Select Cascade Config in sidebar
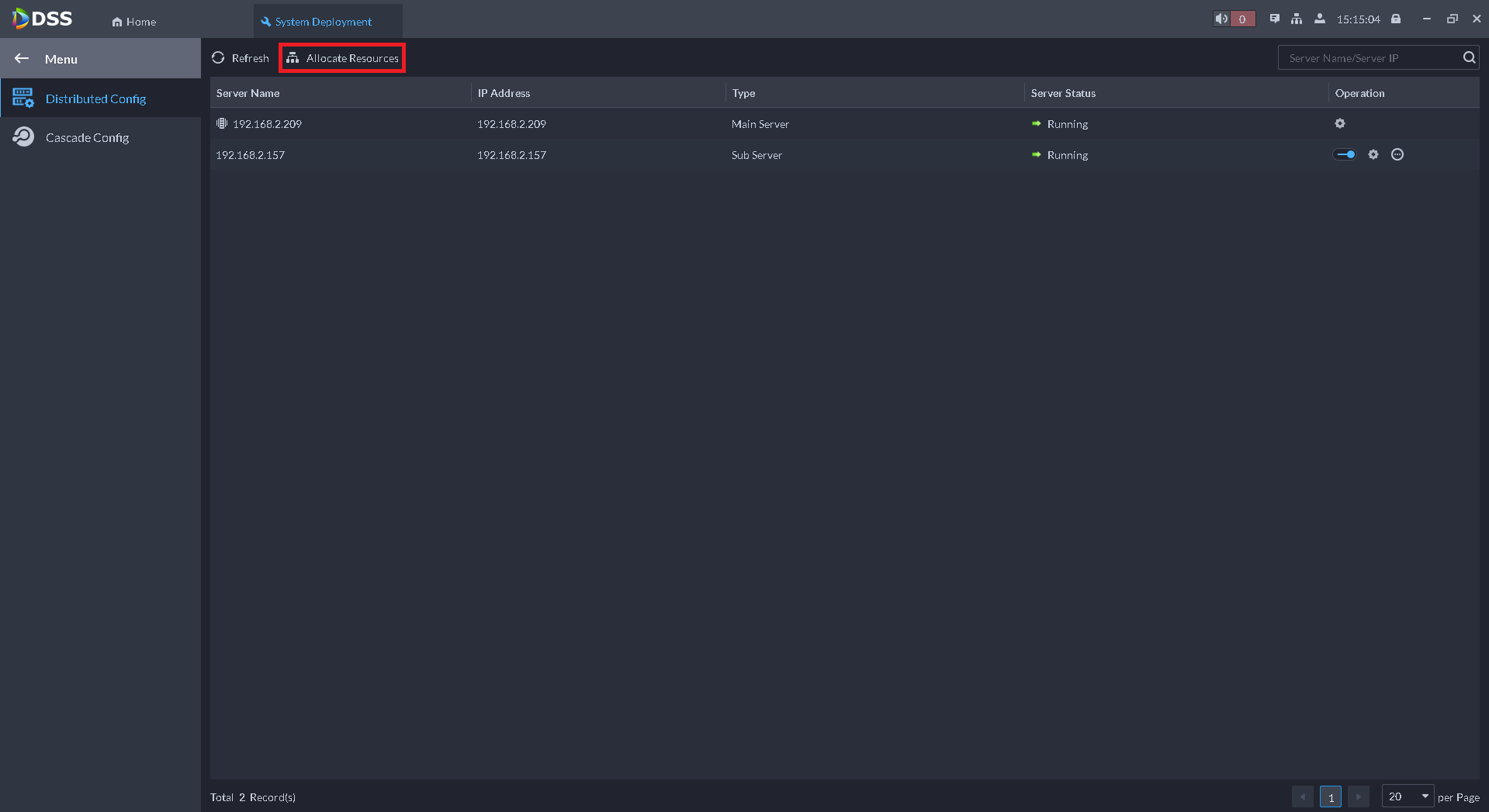1489x812 pixels. point(87,137)
